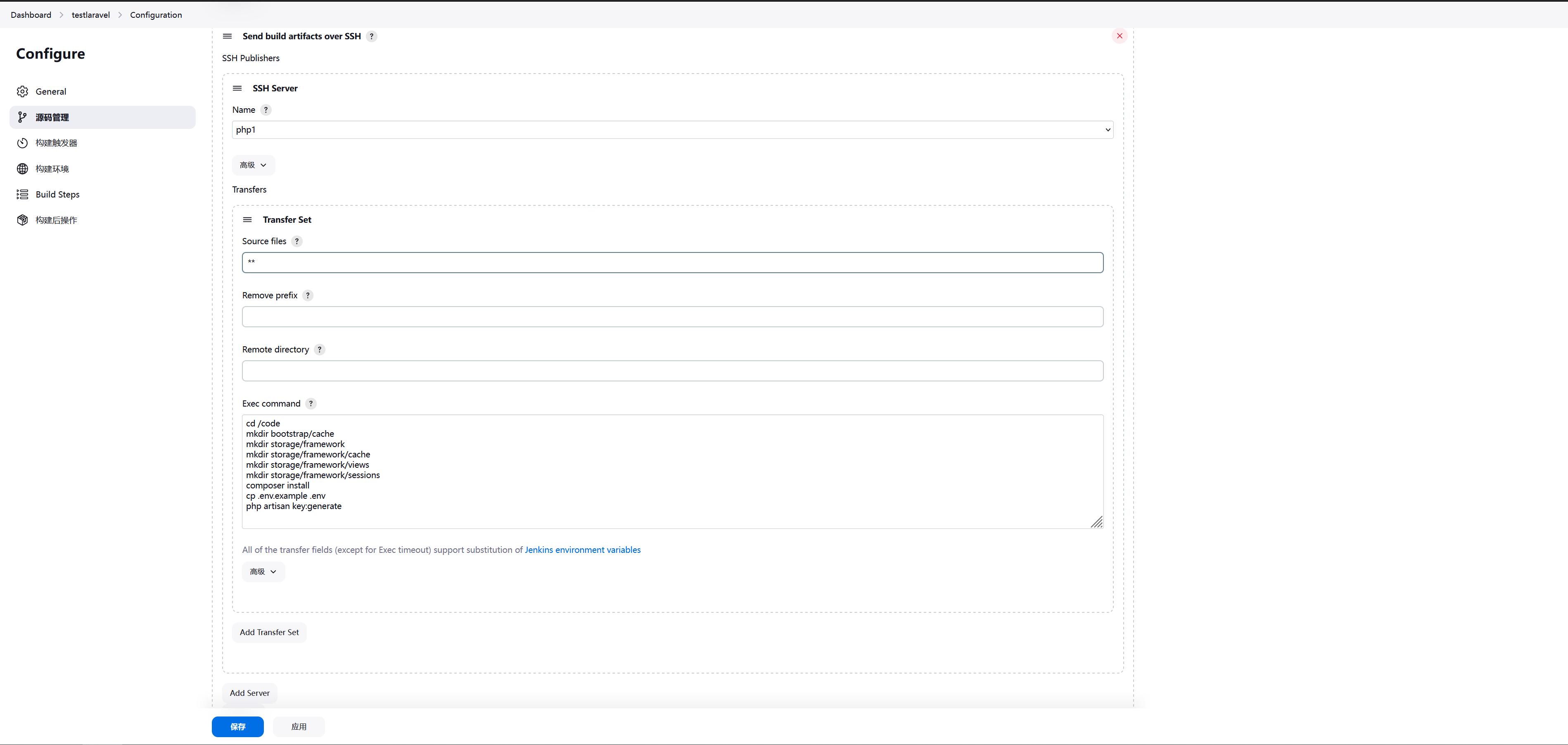This screenshot has height=745, width=1568.
Task: Expand the 高级 options below Exec command
Action: coord(263,571)
